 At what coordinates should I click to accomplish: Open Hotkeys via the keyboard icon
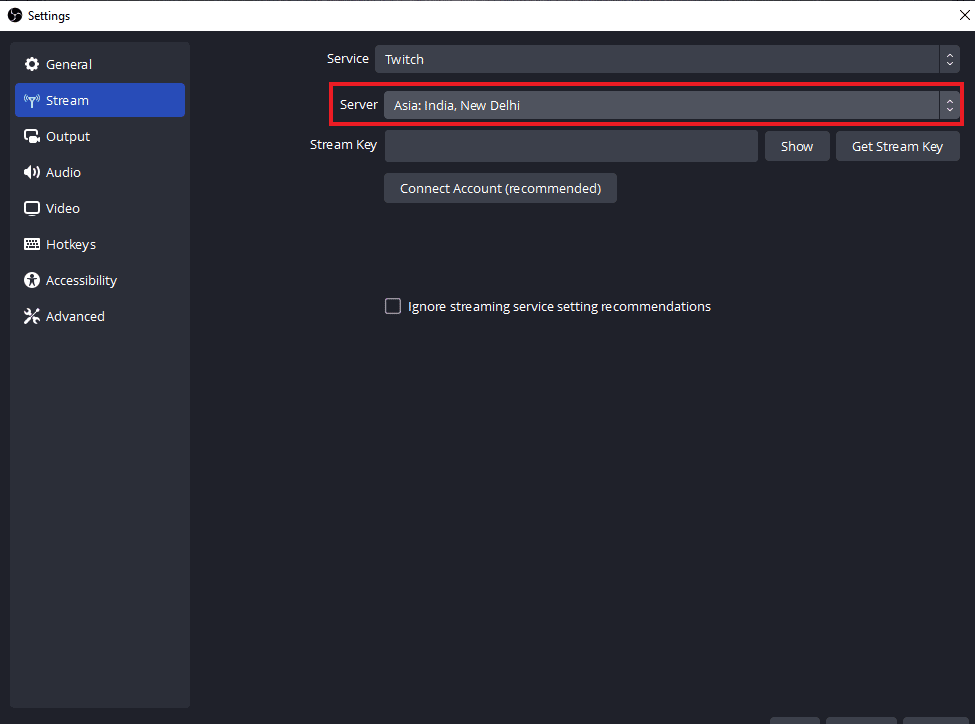[32, 244]
